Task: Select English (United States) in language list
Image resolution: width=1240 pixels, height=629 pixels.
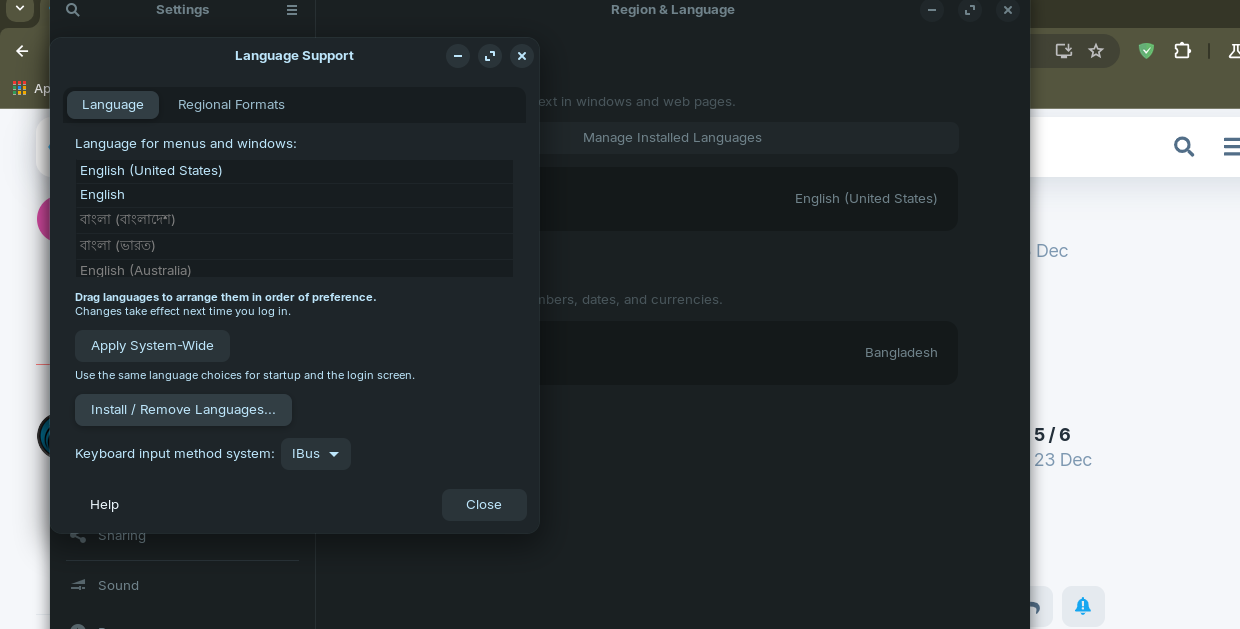Action: coord(294,171)
